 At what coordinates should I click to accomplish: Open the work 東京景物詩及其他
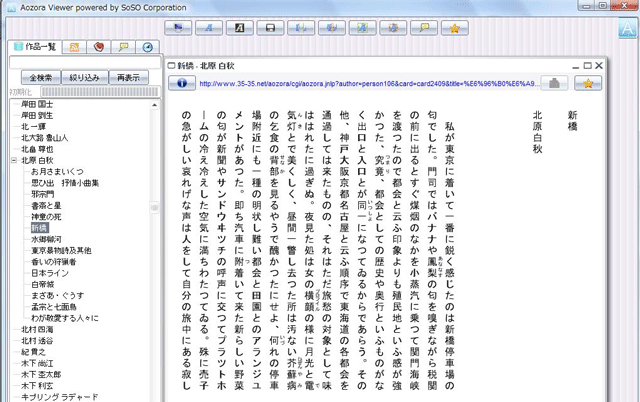tap(61, 251)
